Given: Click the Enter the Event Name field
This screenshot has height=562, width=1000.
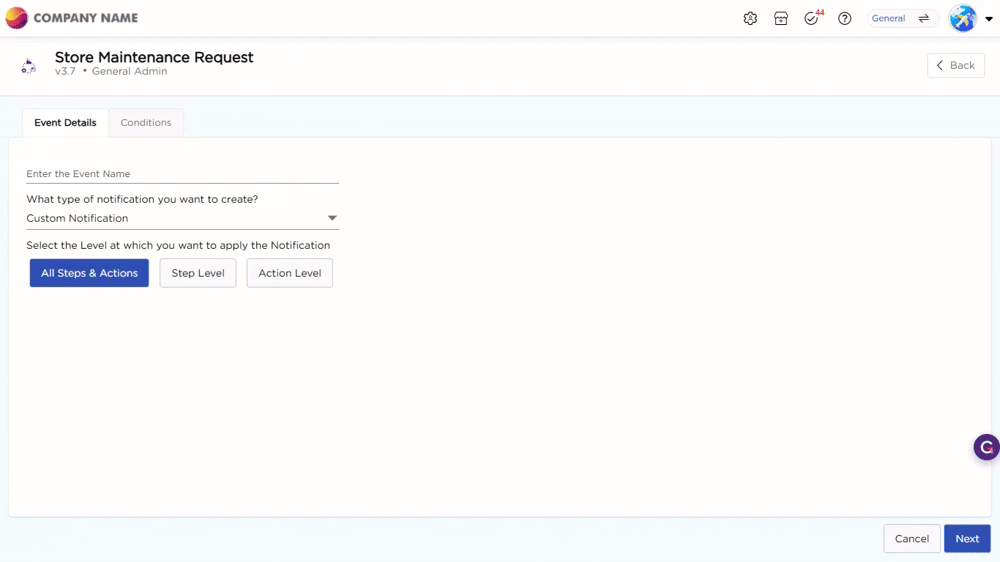Looking at the screenshot, I should coord(182,174).
